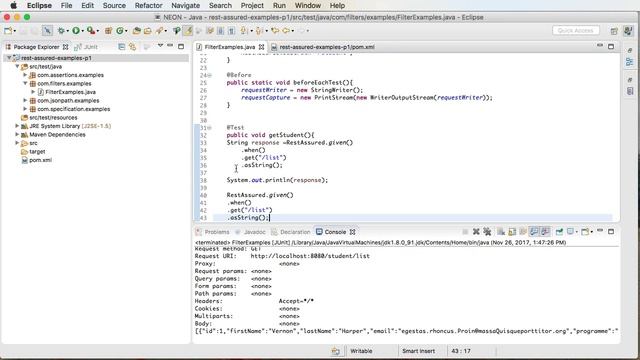Click the Open Perspective icon

point(614,31)
